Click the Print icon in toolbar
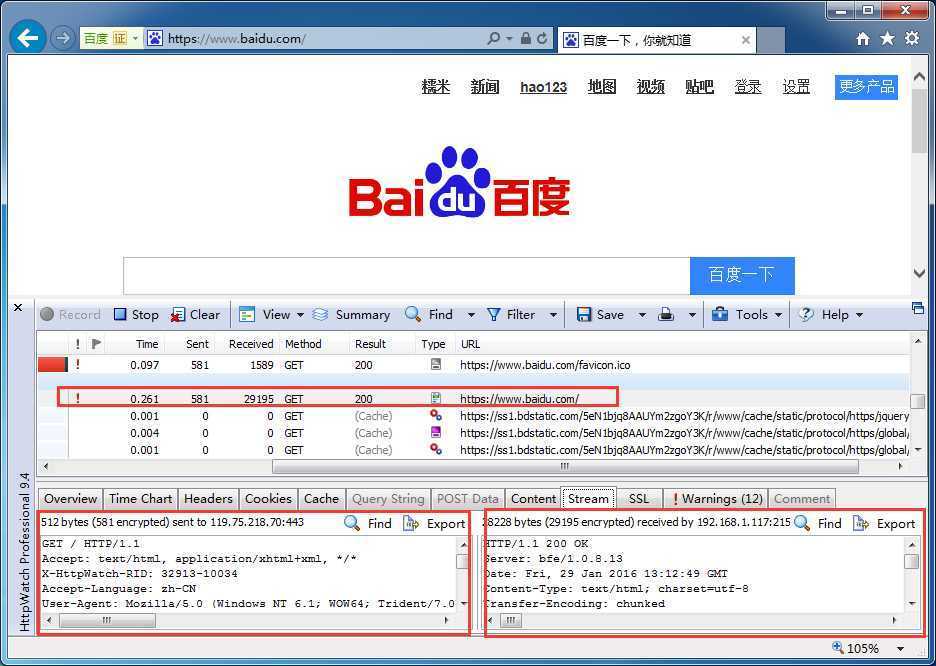 [666, 314]
